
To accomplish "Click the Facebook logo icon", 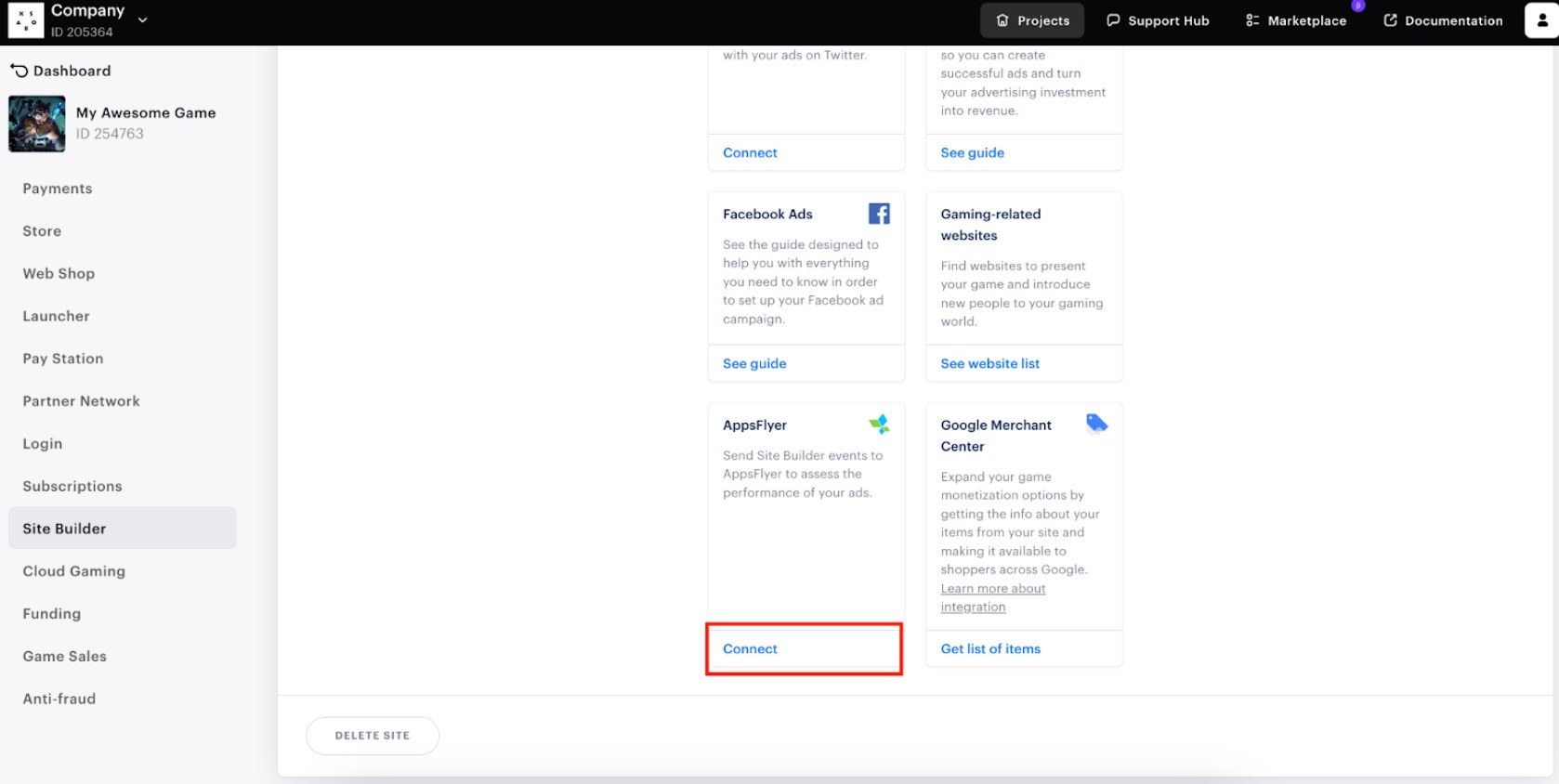I will (878, 214).
